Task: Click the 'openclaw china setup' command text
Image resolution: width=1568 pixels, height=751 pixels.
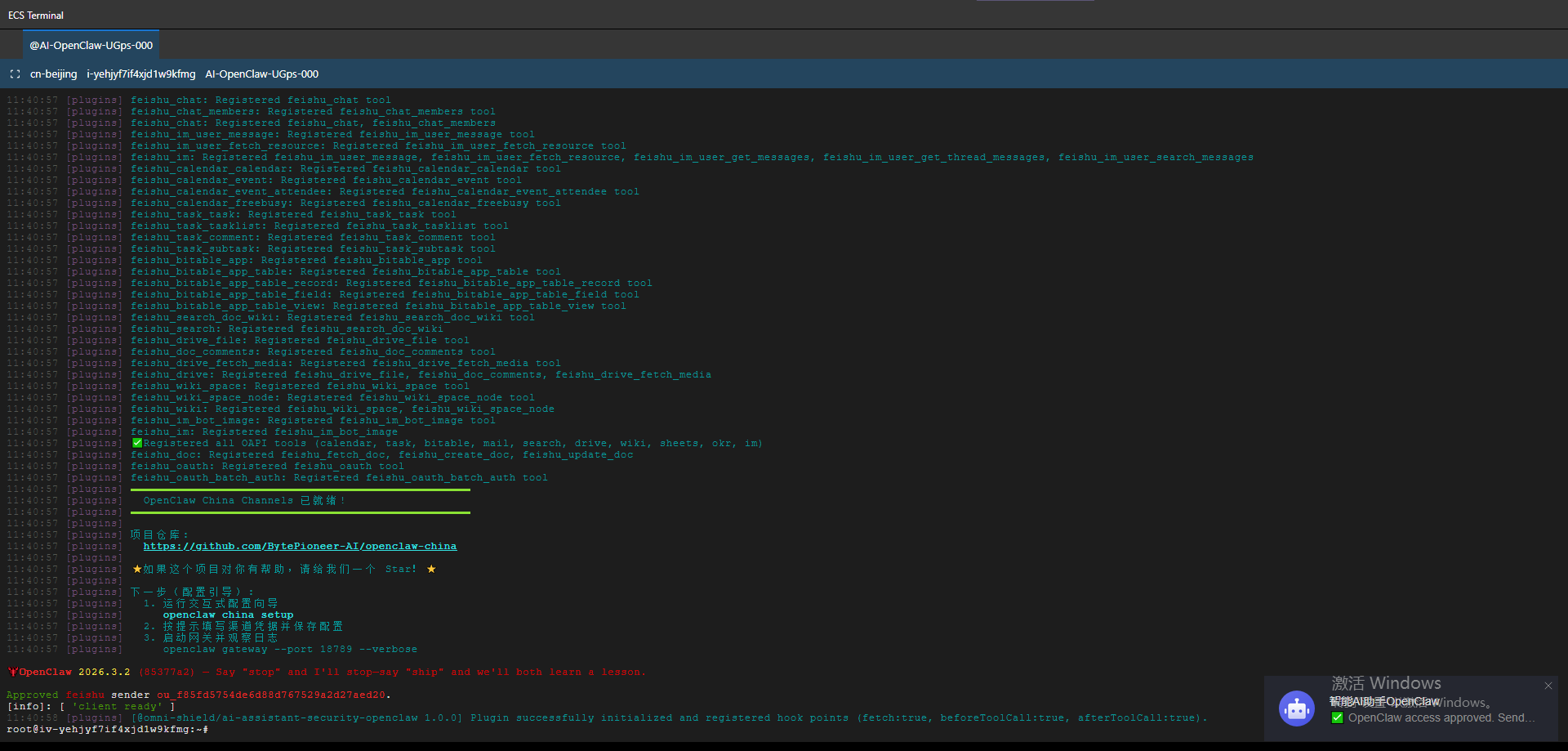Action: [x=228, y=615]
